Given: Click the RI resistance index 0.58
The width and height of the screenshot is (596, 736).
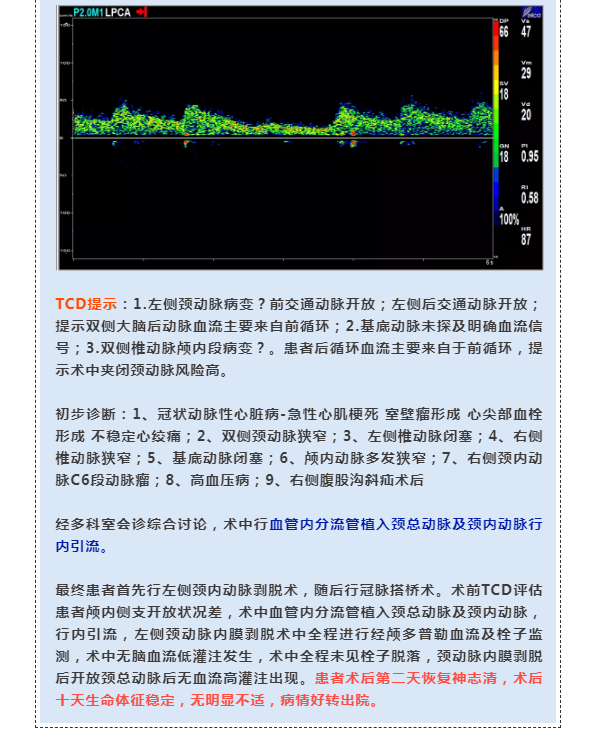Looking at the screenshot, I should tap(530, 198).
